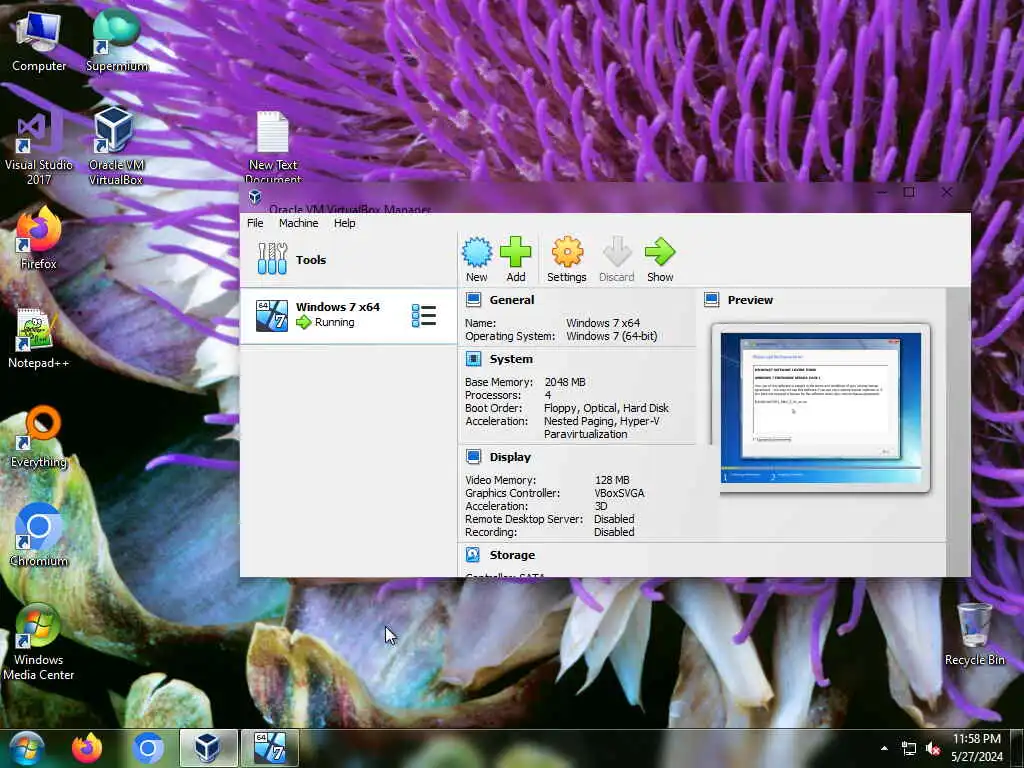Open the Machine menu
The image size is (1024, 768).
click(x=298, y=223)
